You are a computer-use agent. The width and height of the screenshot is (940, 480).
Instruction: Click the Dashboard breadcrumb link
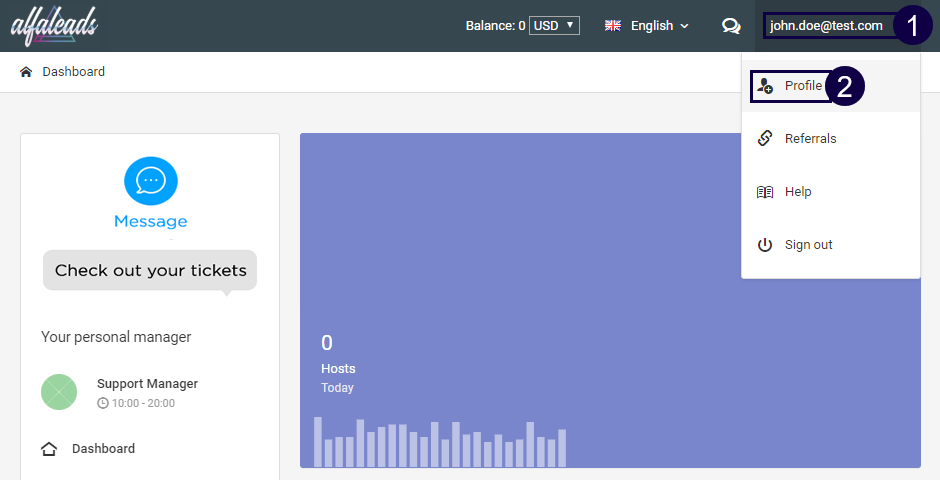(73, 72)
